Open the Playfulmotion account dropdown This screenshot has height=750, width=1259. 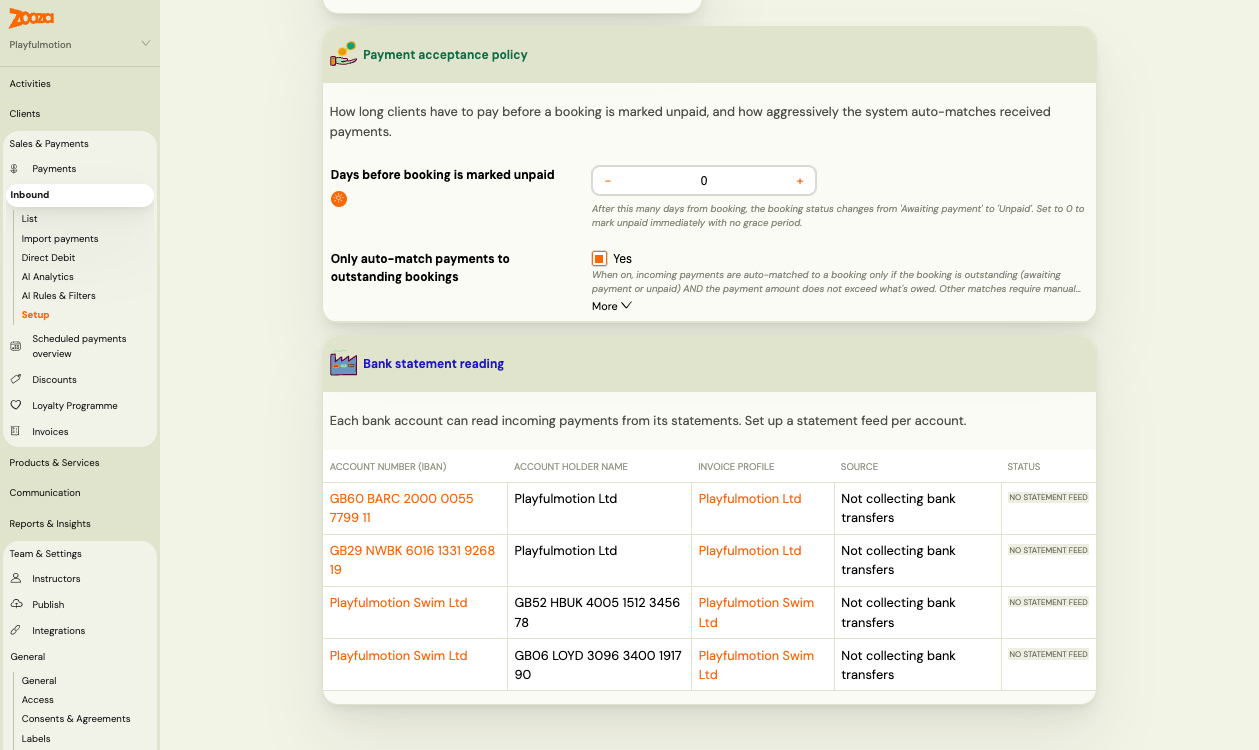(80, 44)
